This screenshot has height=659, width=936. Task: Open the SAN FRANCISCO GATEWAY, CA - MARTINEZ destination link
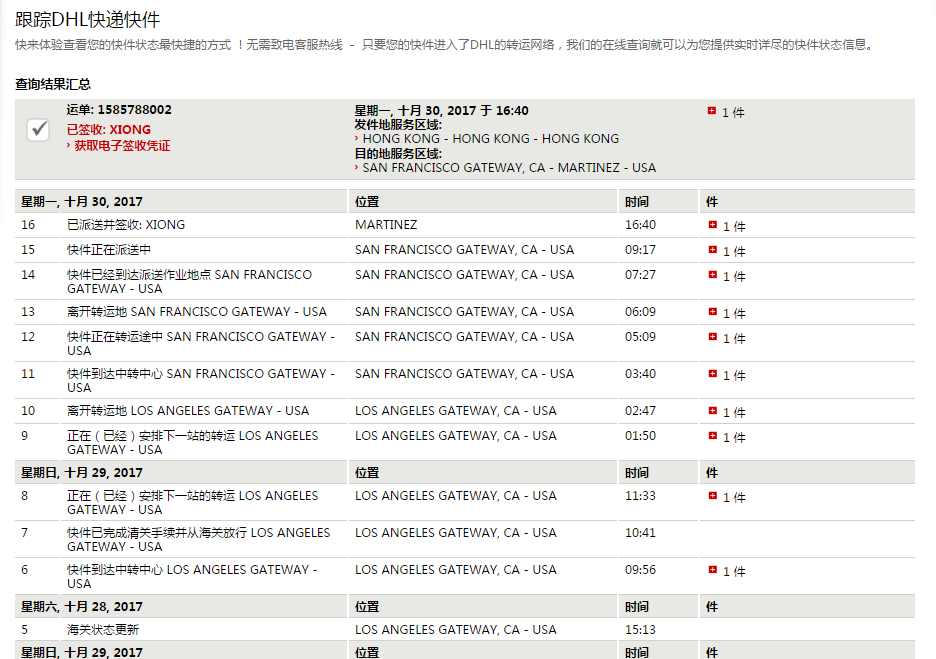[x=509, y=168]
